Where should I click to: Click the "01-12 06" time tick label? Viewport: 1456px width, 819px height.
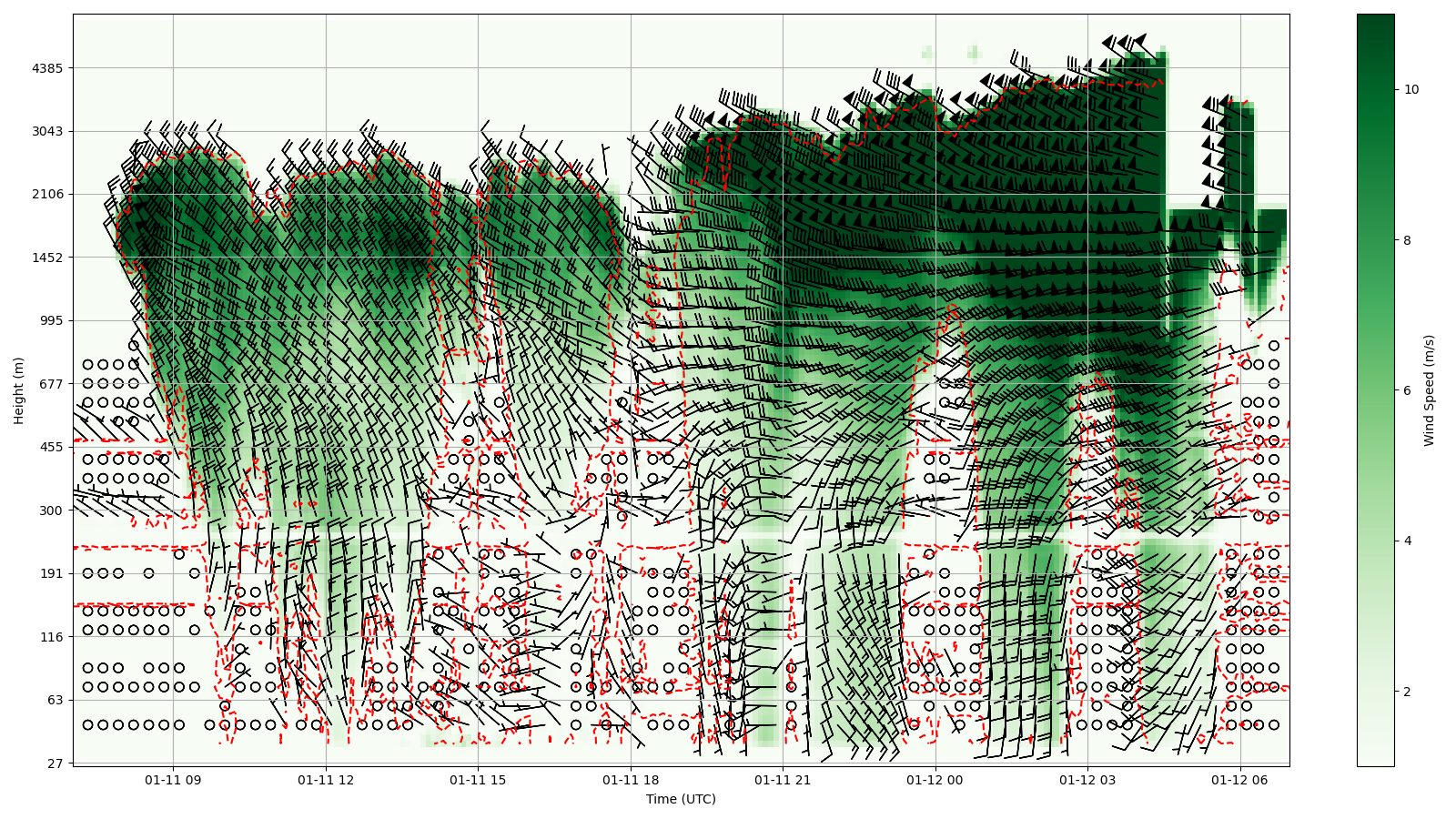click(x=1239, y=780)
